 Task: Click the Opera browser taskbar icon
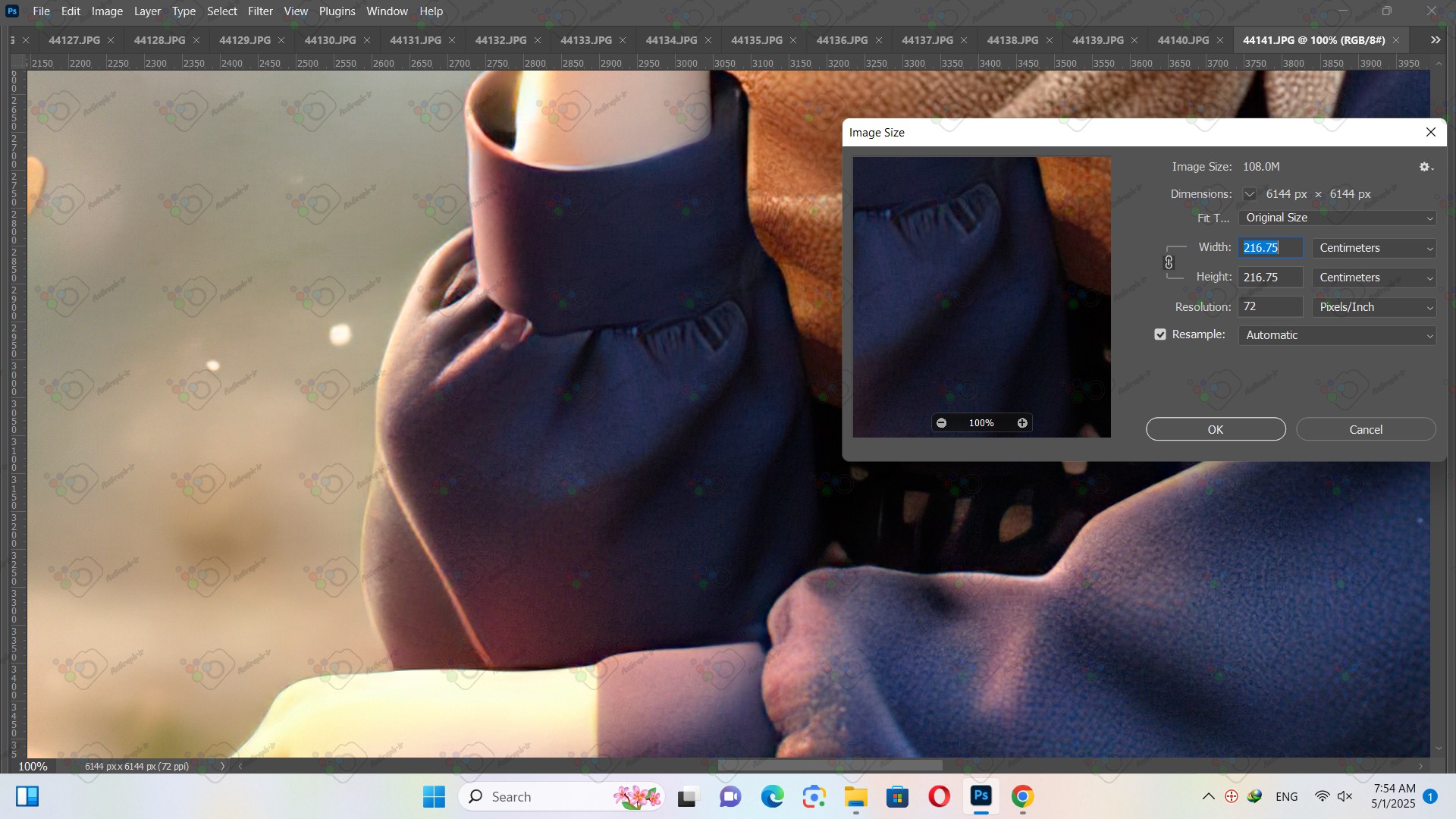tap(939, 797)
